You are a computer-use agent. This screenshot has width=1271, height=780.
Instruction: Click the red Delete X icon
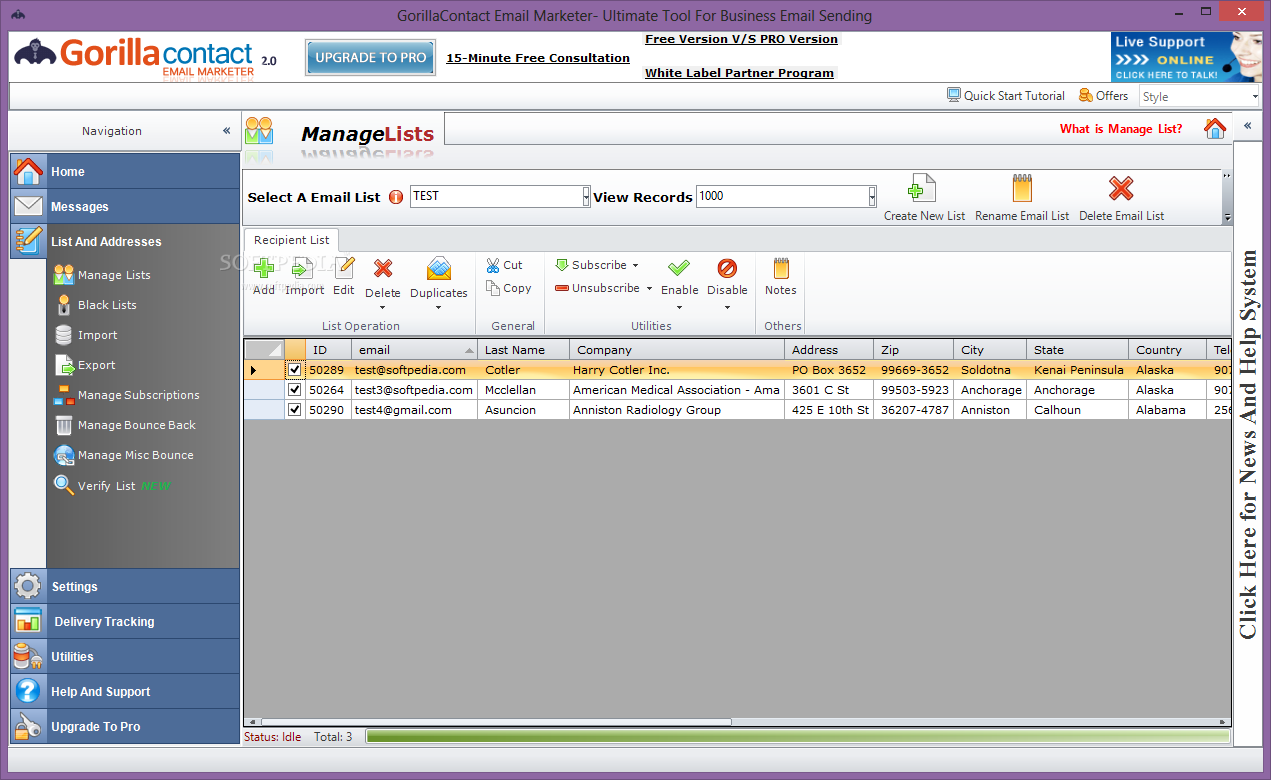tap(383, 269)
